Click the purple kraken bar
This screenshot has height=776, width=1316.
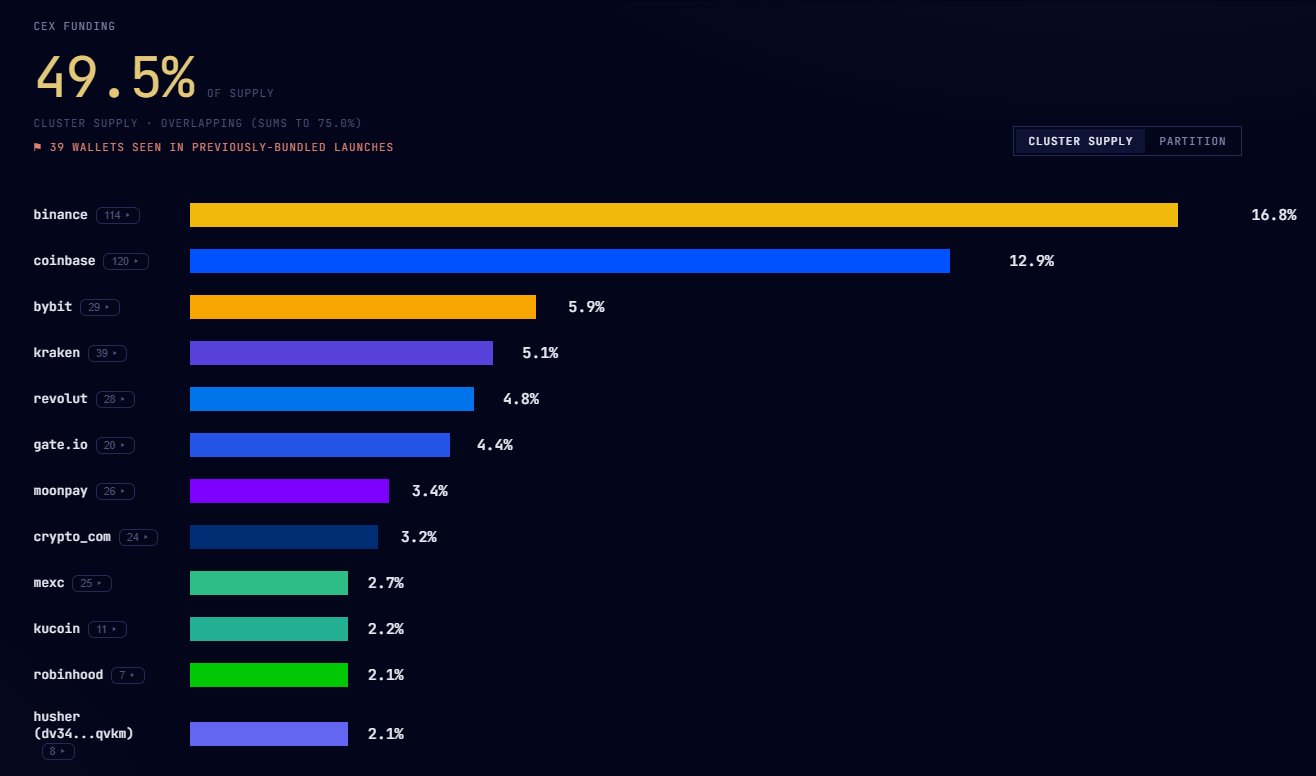click(341, 353)
